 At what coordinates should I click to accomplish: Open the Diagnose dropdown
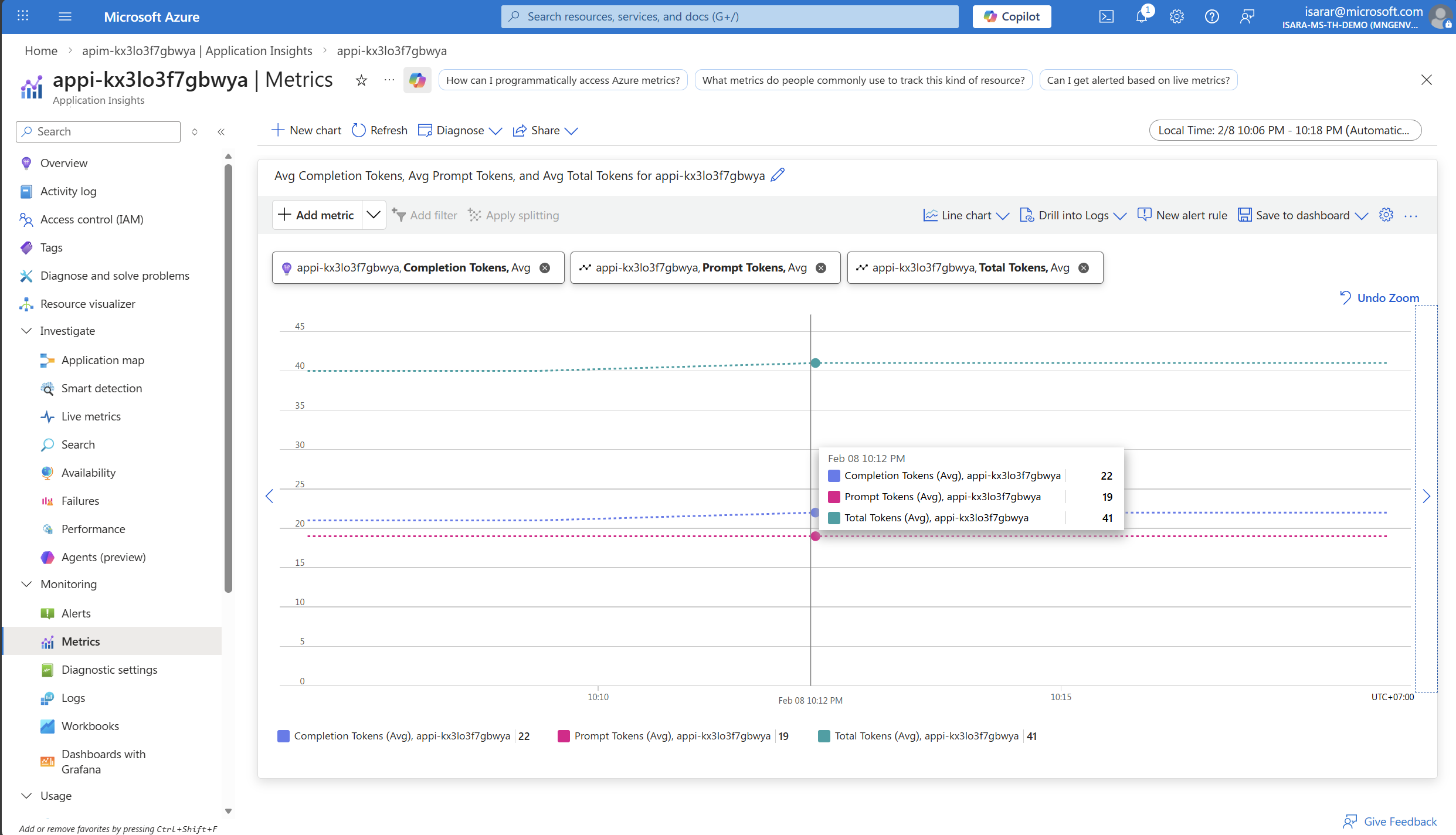[460, 130]
